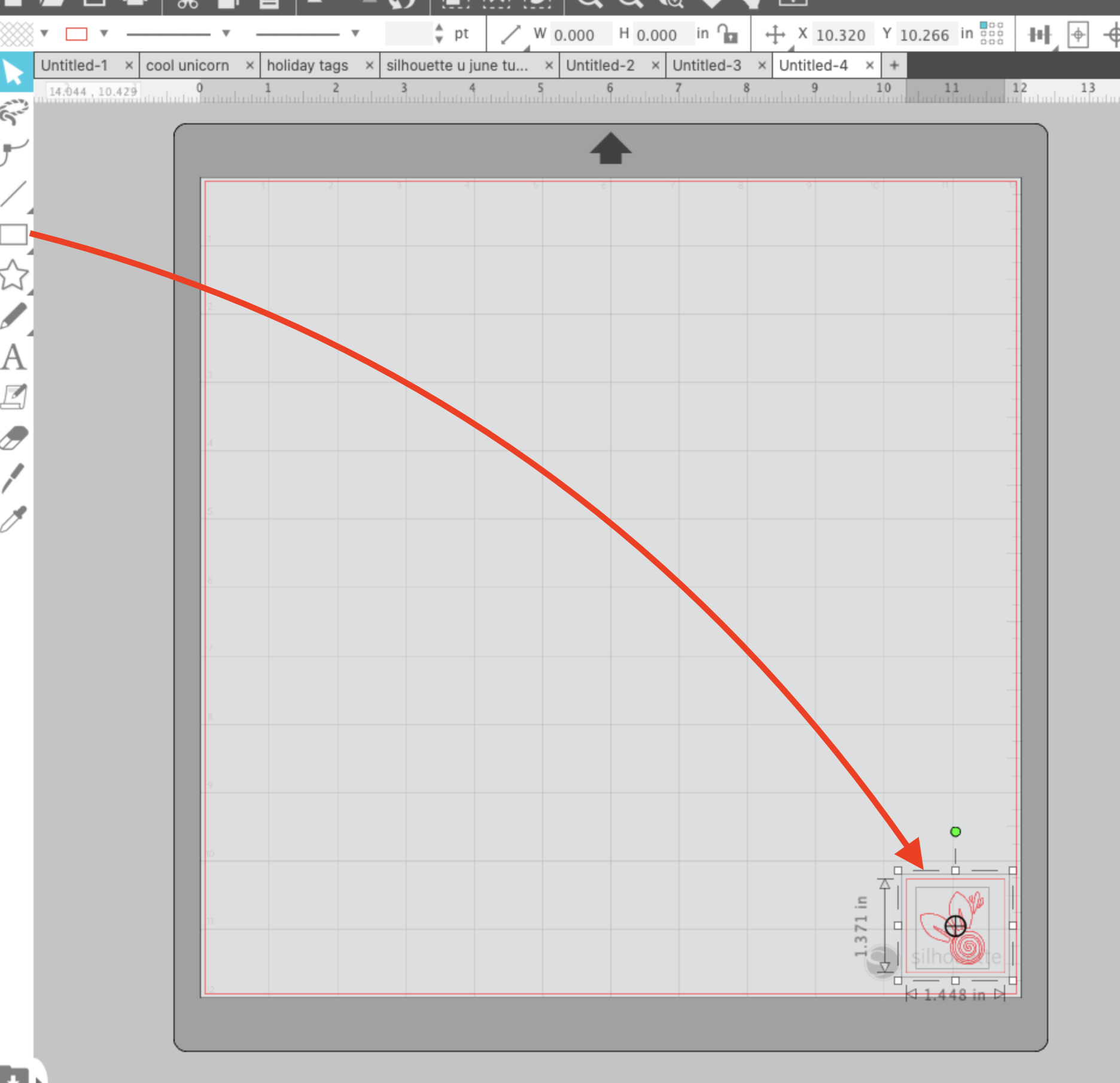
Task: Switch to the Untitled-1 tab
Action: 74,65
